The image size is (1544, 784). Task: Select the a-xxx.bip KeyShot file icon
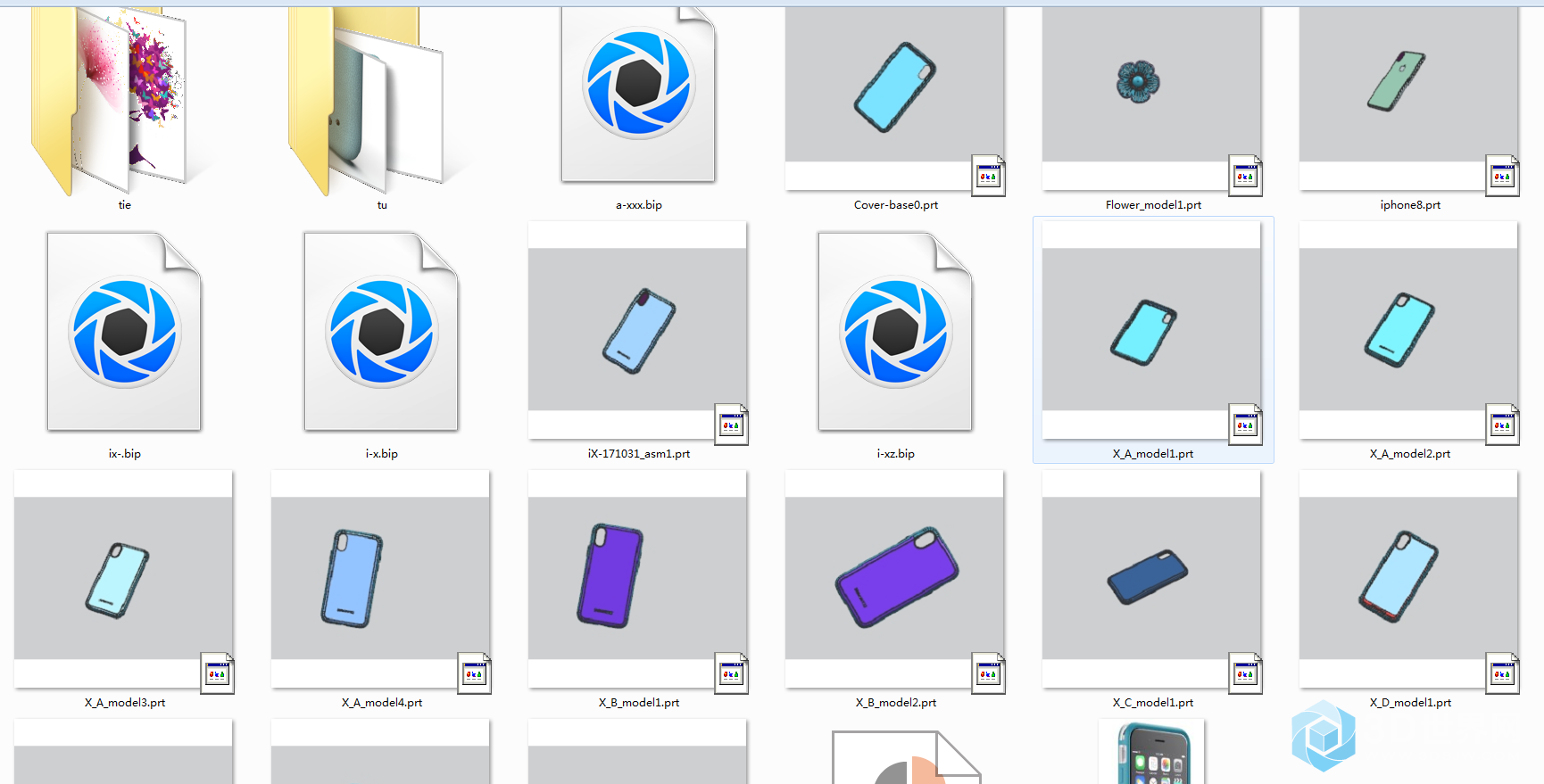click(x=638, y=95)
